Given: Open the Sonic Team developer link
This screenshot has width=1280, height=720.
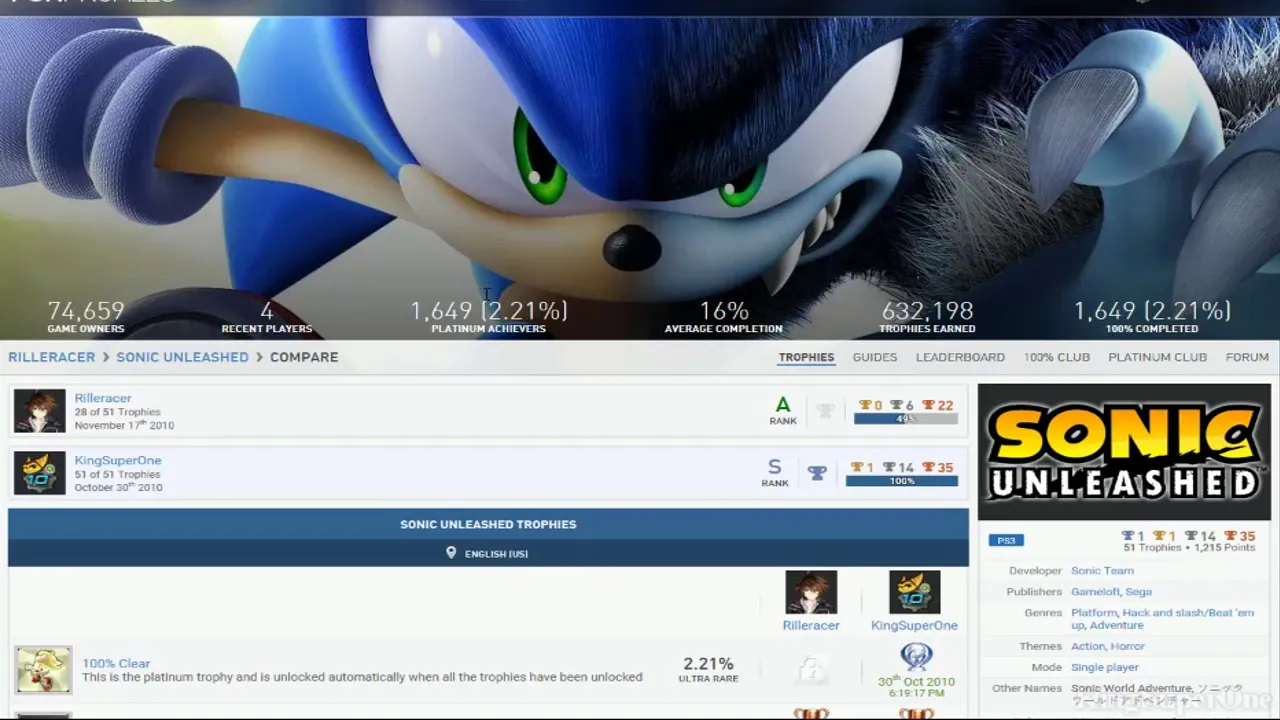Looking at the screenshot, I should tap(1102, 571).
